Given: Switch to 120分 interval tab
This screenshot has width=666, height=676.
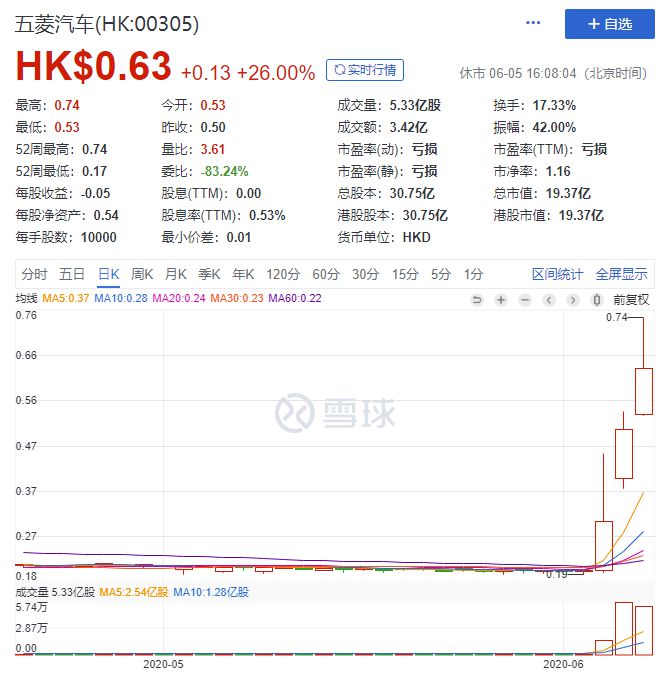Looking at the screenshot, I should 283,274.
